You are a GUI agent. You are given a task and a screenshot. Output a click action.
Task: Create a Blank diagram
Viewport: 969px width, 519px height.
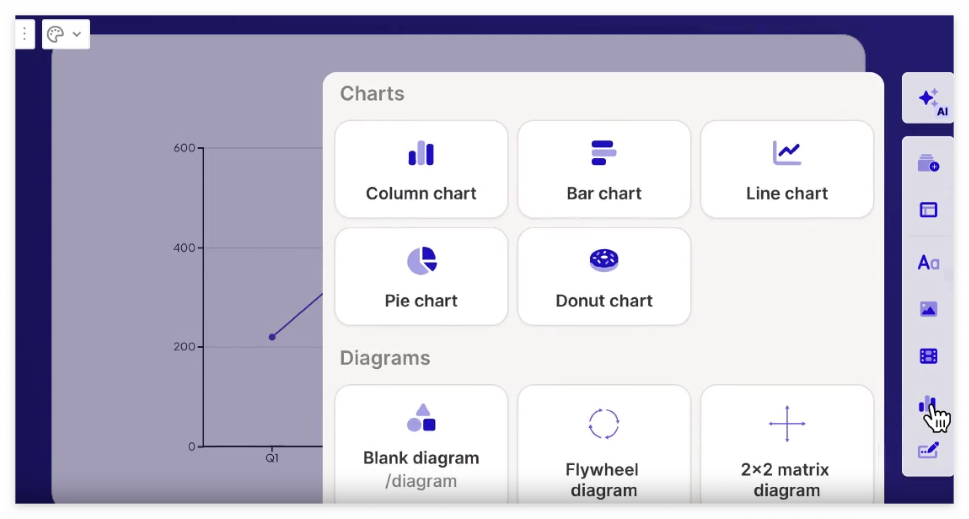[421, 444]
